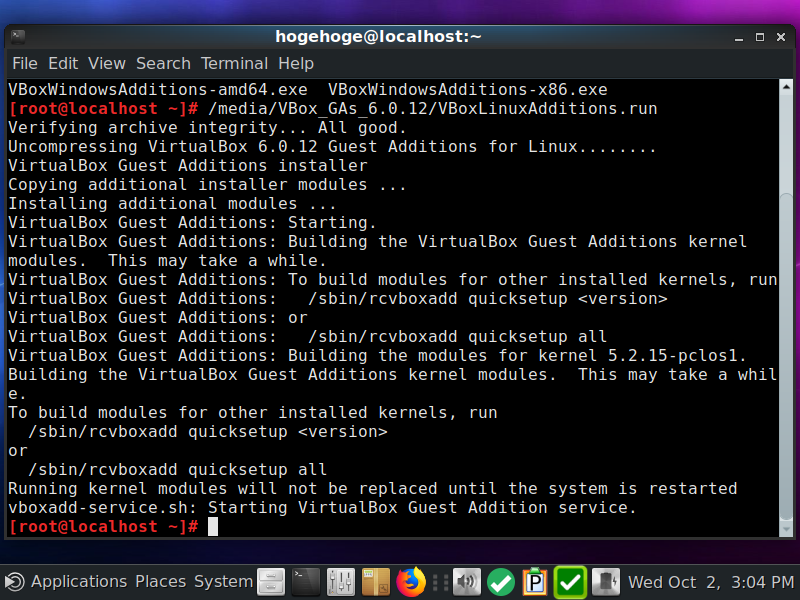Screen dimensions: 800x600
Task: Open the Synaptic package box icon
Action: coord(376,582)
